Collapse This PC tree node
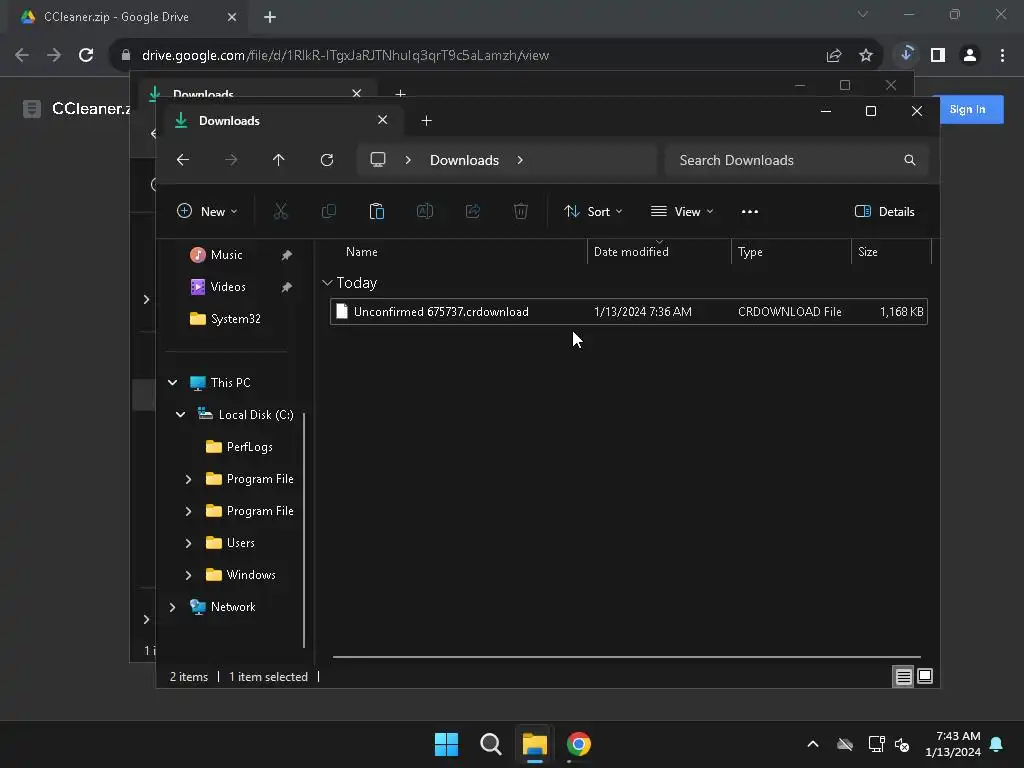1024x768 pixels. tap(172, 383)
